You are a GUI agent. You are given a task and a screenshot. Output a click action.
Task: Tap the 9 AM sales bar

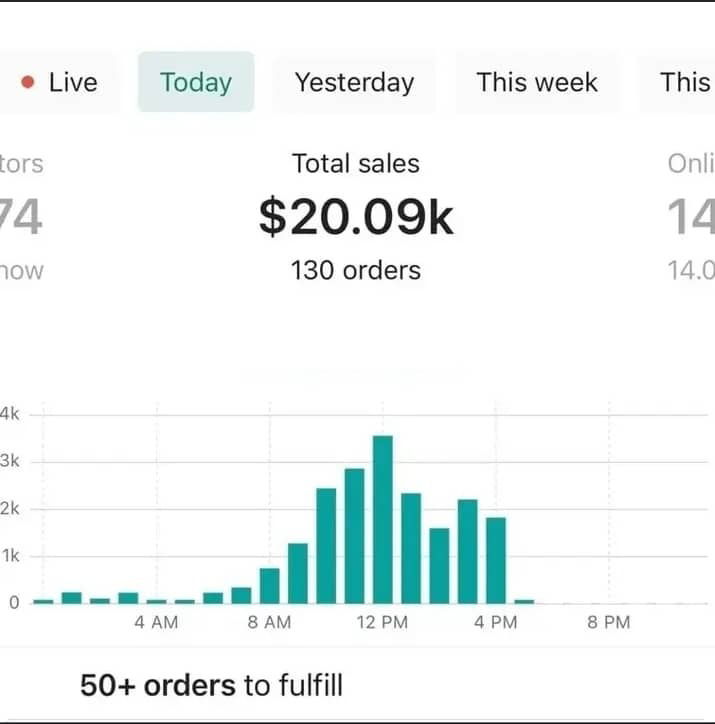(x=298, y=573)
